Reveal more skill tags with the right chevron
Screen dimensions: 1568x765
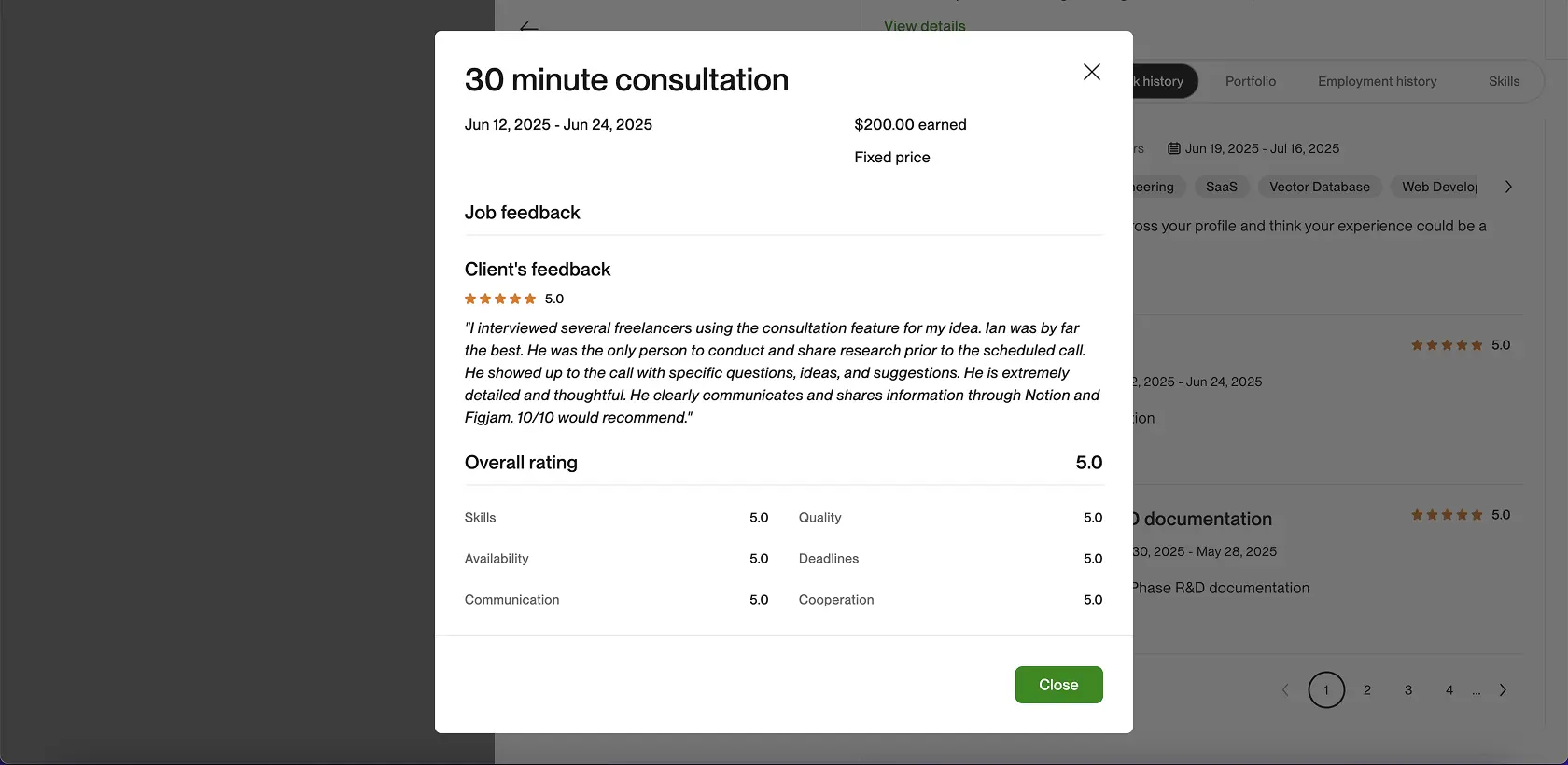coord(1506,186)
